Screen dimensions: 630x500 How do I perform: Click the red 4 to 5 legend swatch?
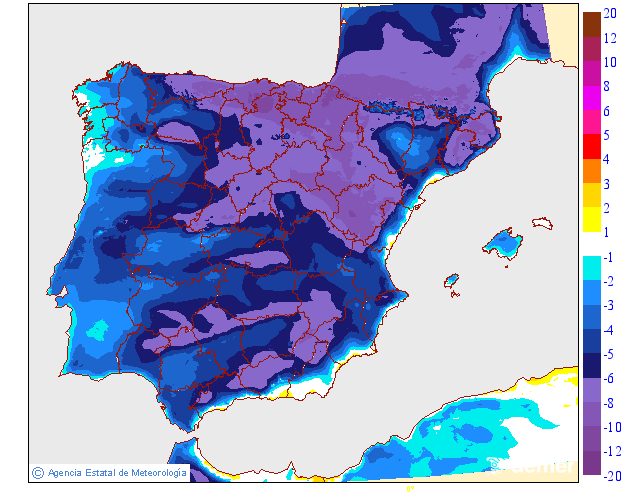tap(592, 146)
